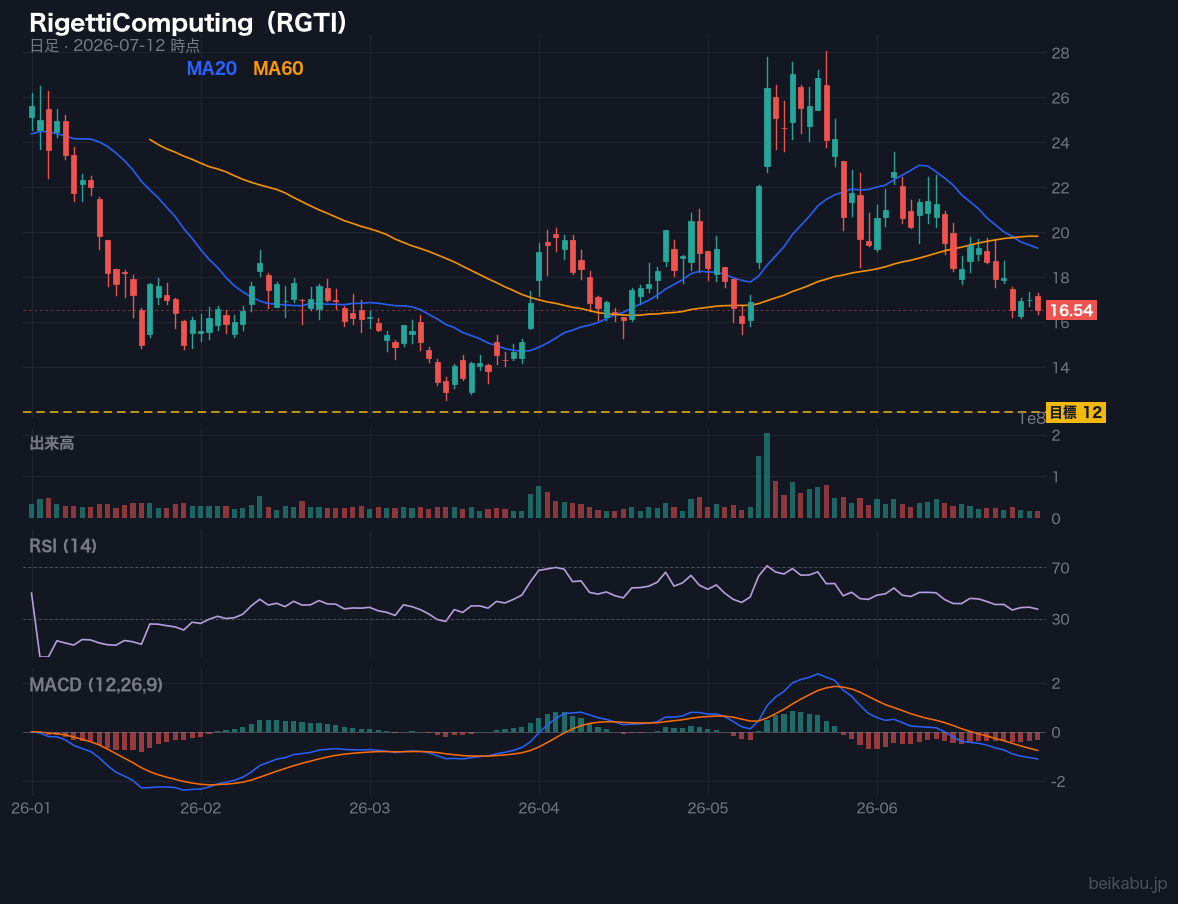Click the 目標 12 target price label
This screenshot has width=1178, height=904.
coord(1075,412)
